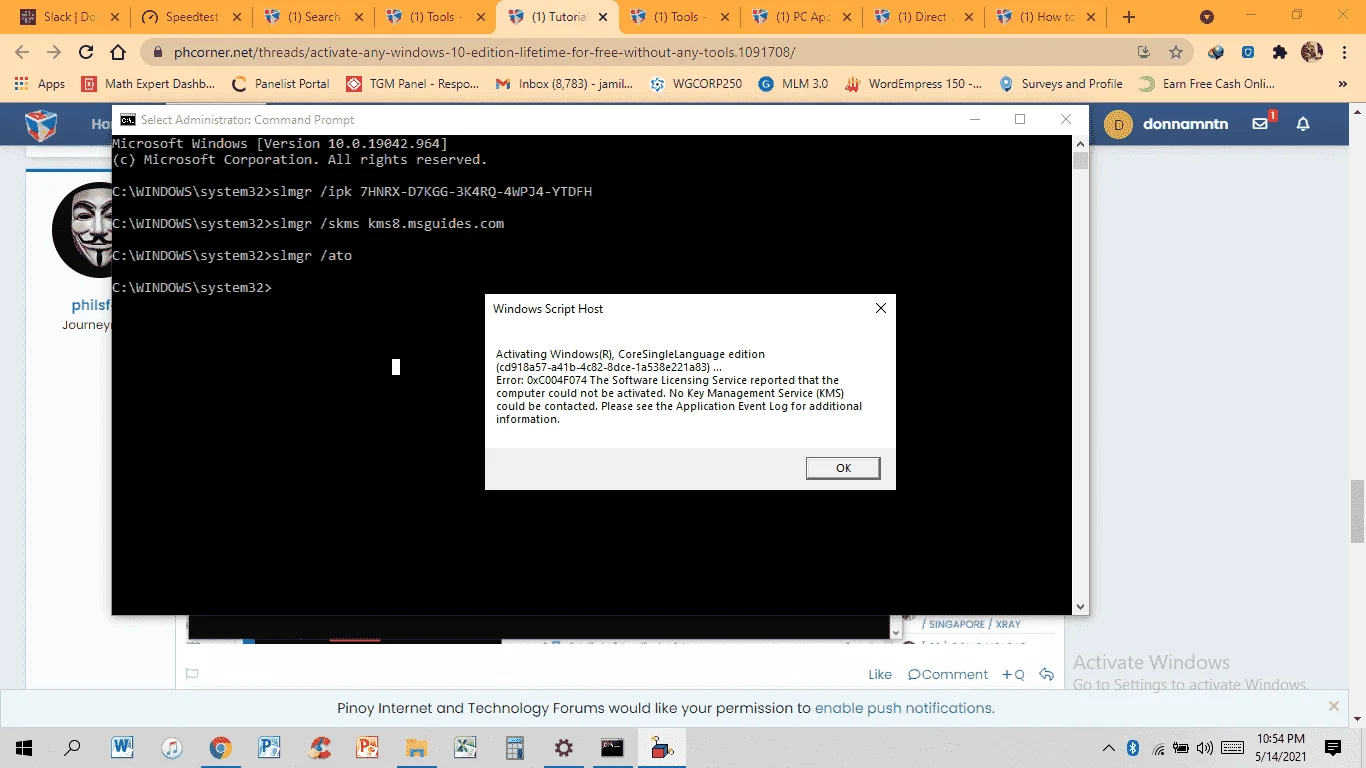This screenshot has width=1366, height=768.
Task: Click the Comment link on the post
Action: [x=948, y=675]
